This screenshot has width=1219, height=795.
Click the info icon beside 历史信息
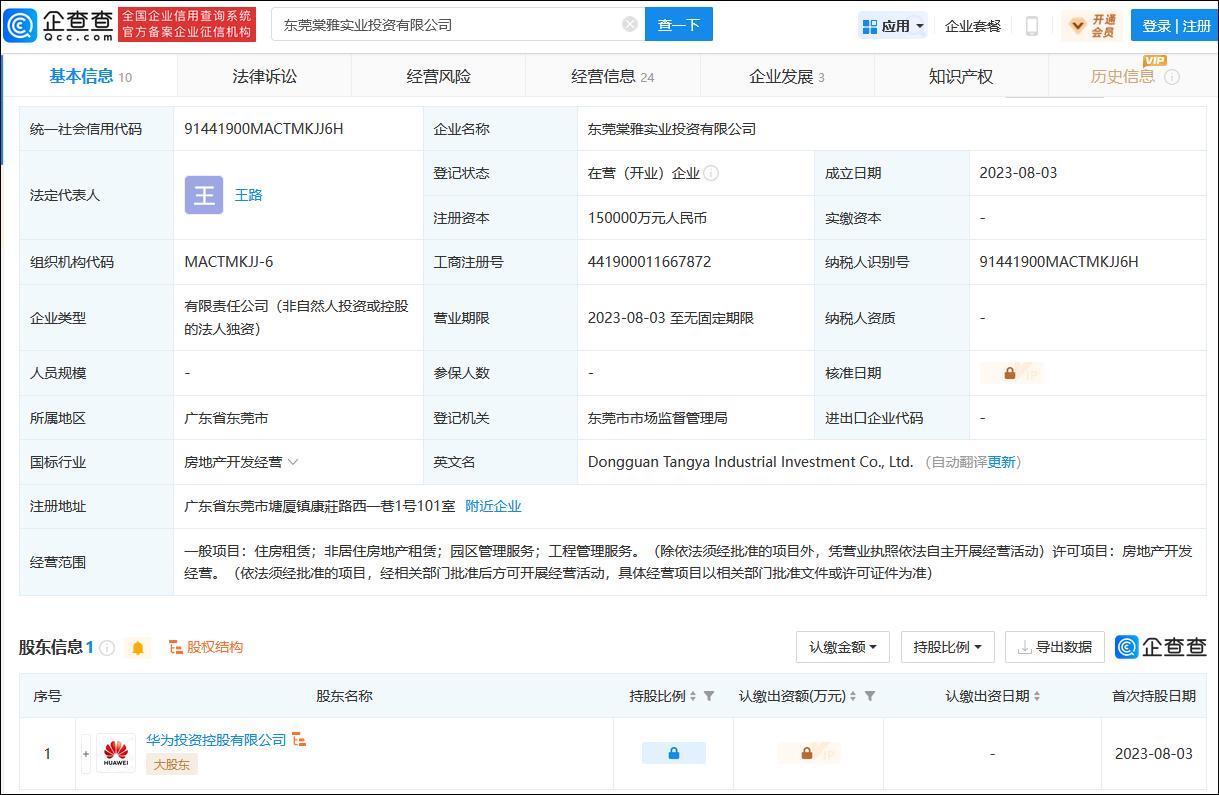(1172, 77)
